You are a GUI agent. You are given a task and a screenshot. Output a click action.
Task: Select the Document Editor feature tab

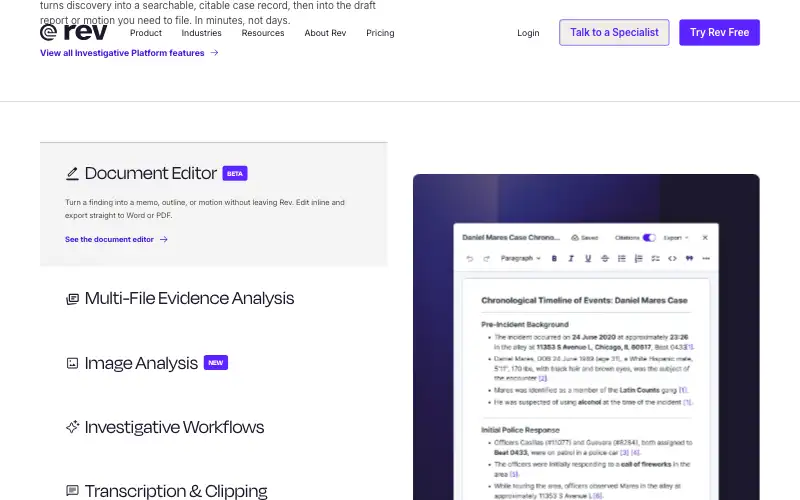click(214, 204)
